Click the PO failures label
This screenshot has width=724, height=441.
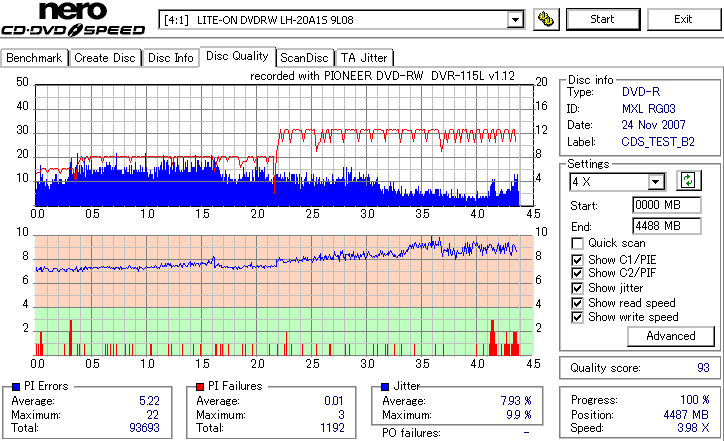pyautogui.click(x=411, y=433)
